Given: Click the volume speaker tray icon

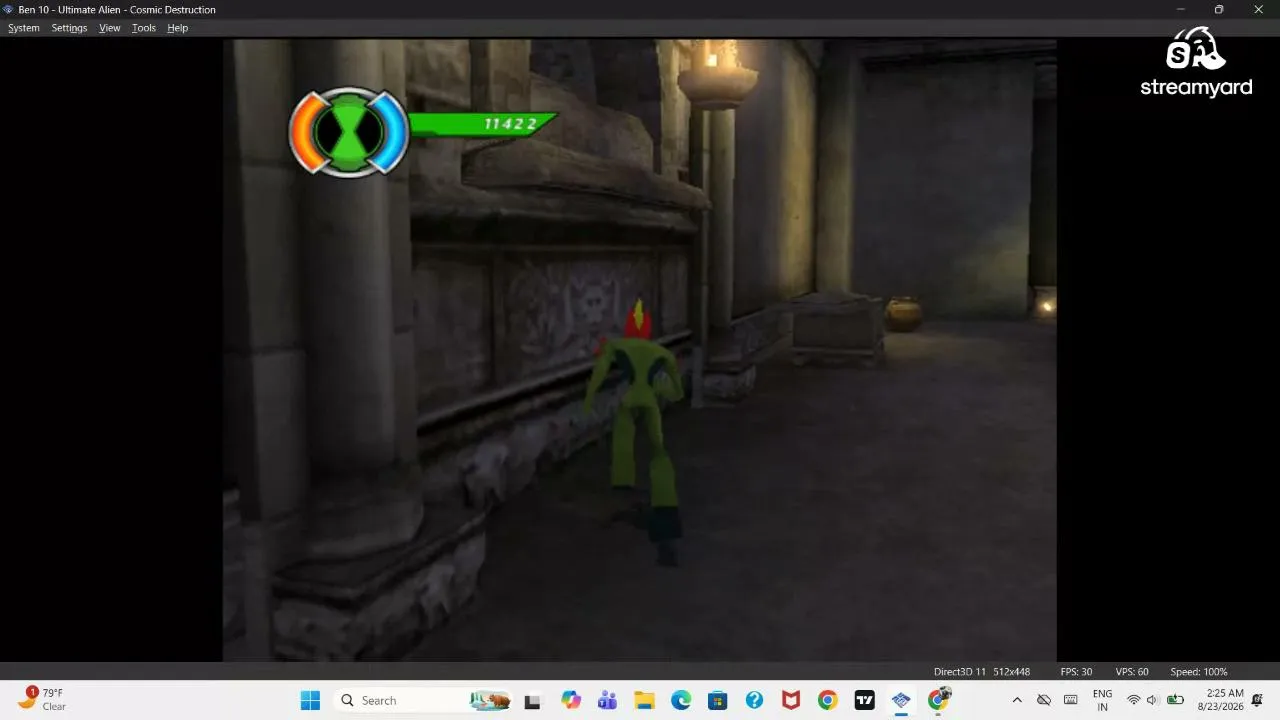Looking at the screenshot, I should [1152, 700].
